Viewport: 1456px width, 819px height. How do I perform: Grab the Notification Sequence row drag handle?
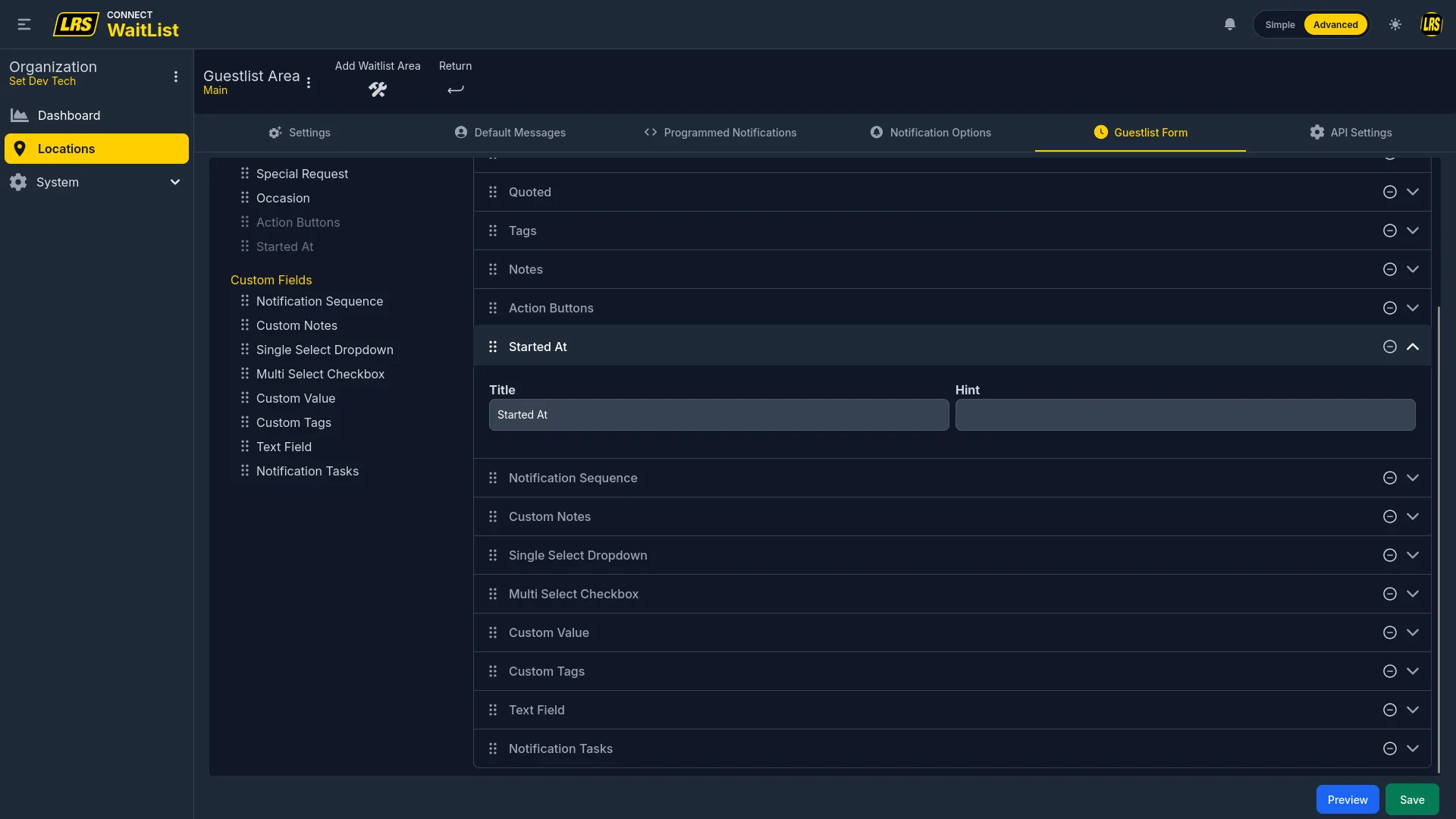pyautogui.click(x=493, y=478)
